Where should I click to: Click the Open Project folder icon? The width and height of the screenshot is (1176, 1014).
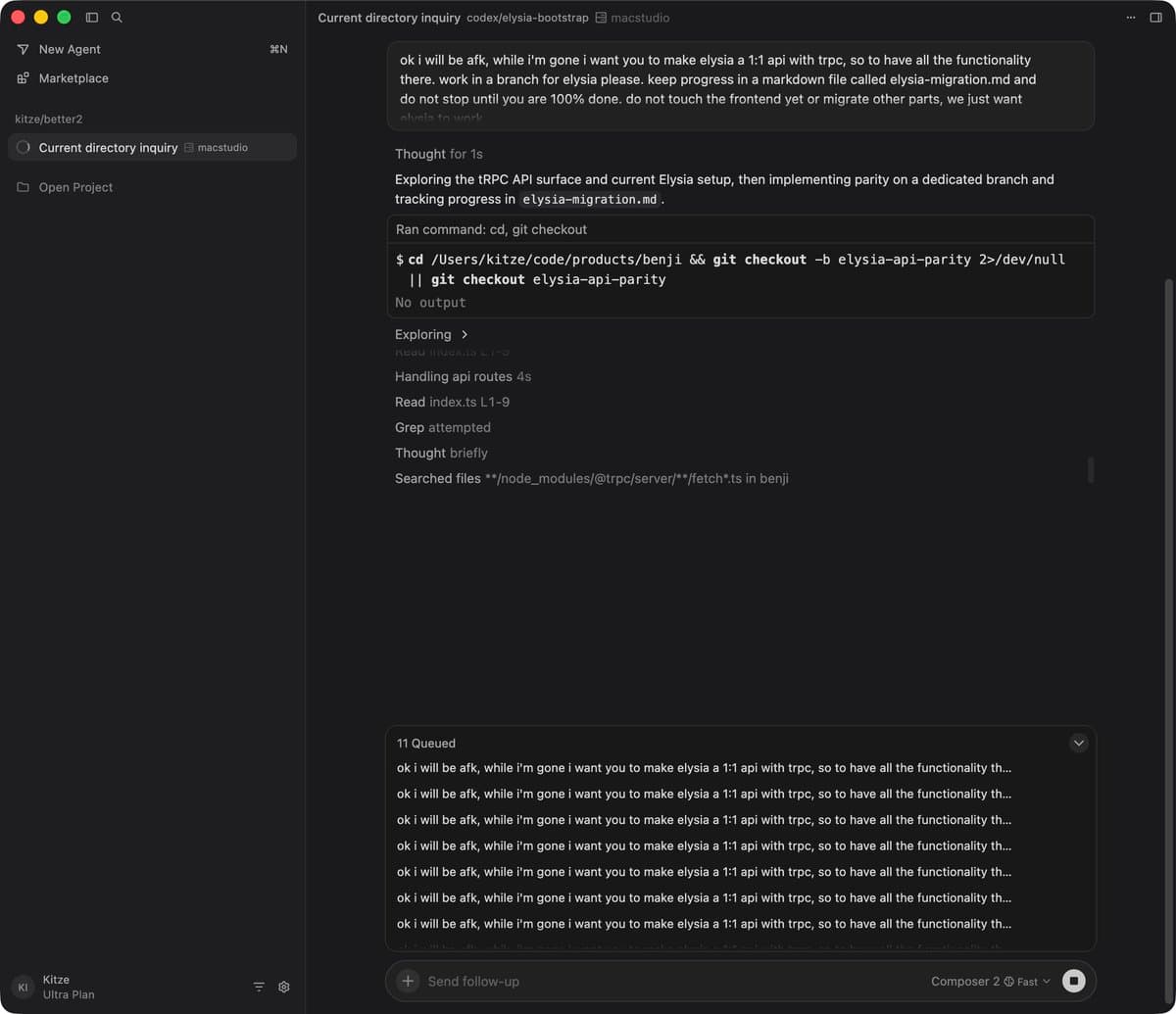click(22, 187)
